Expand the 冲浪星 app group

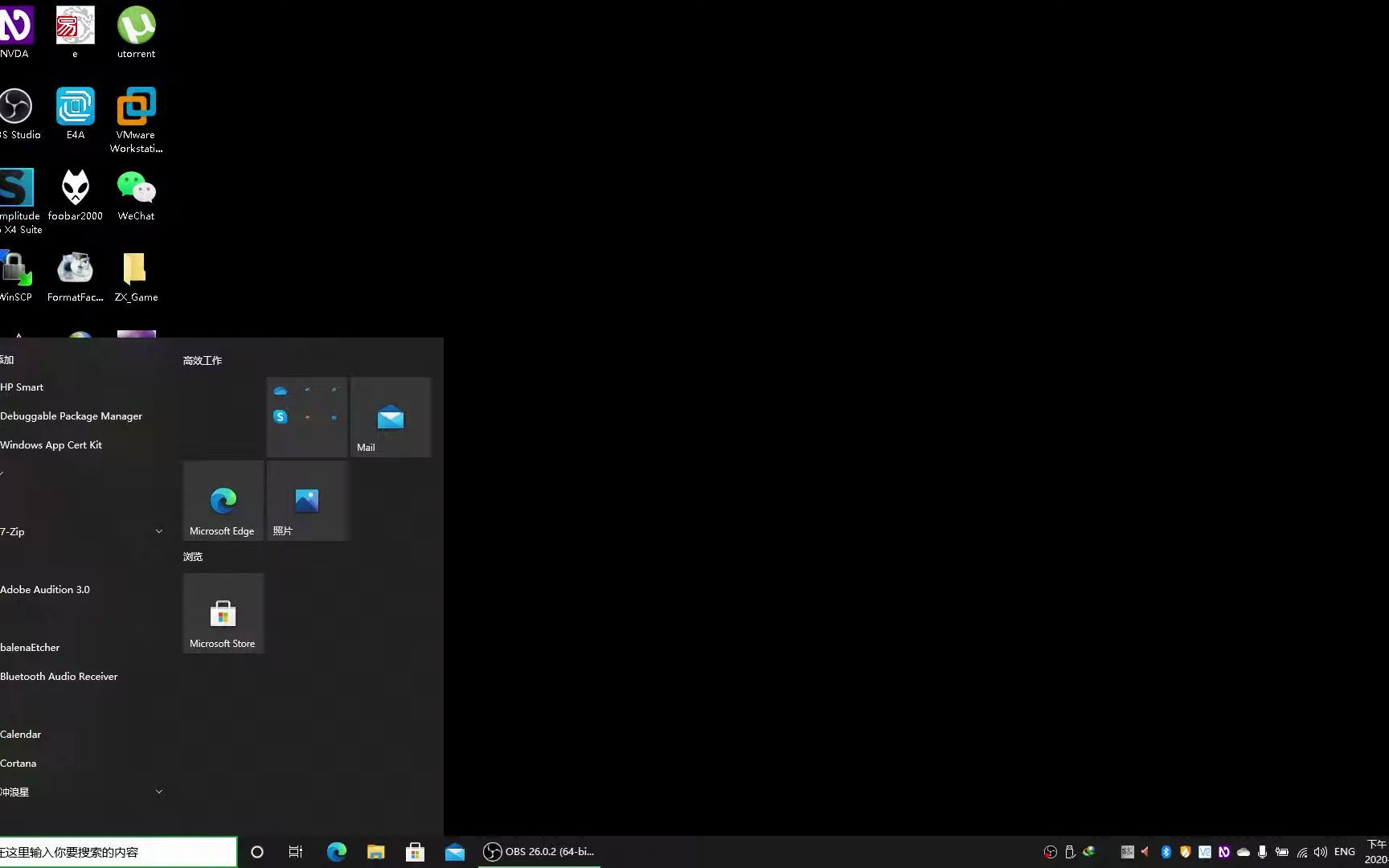(x=158, y=791)
